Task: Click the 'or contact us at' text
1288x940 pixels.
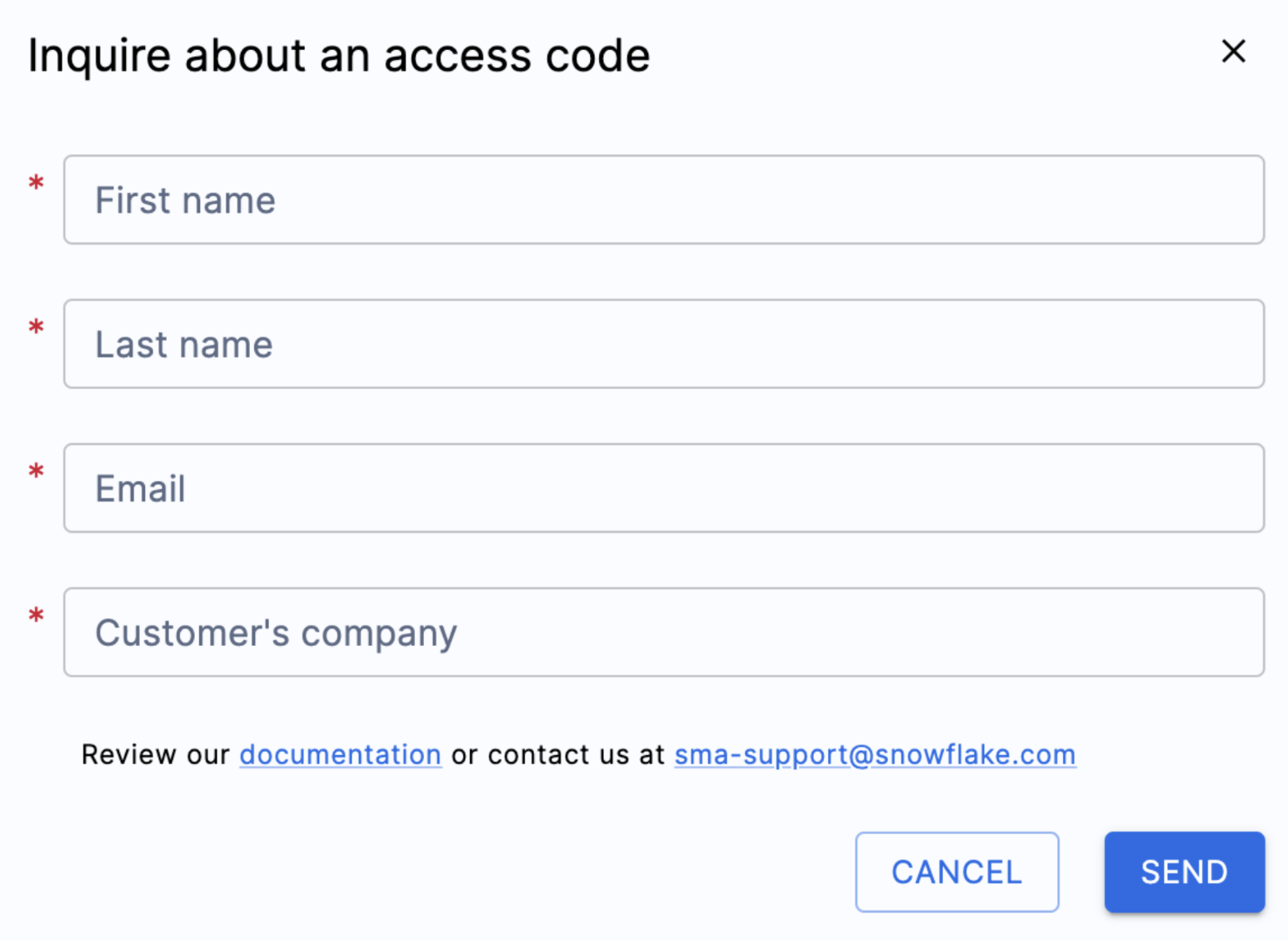Action: 557,754
